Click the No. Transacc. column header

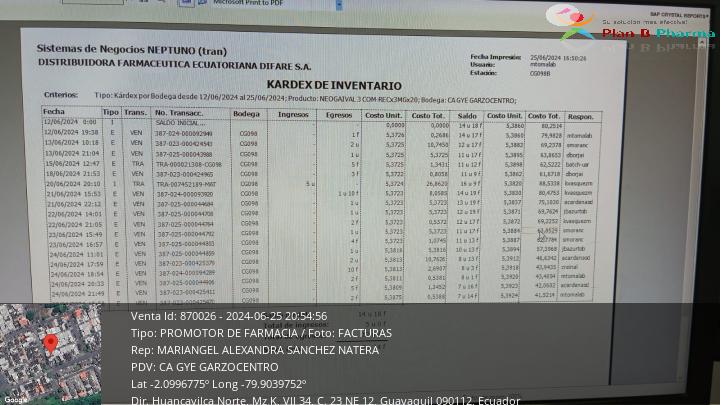click(x=179, y=113)
